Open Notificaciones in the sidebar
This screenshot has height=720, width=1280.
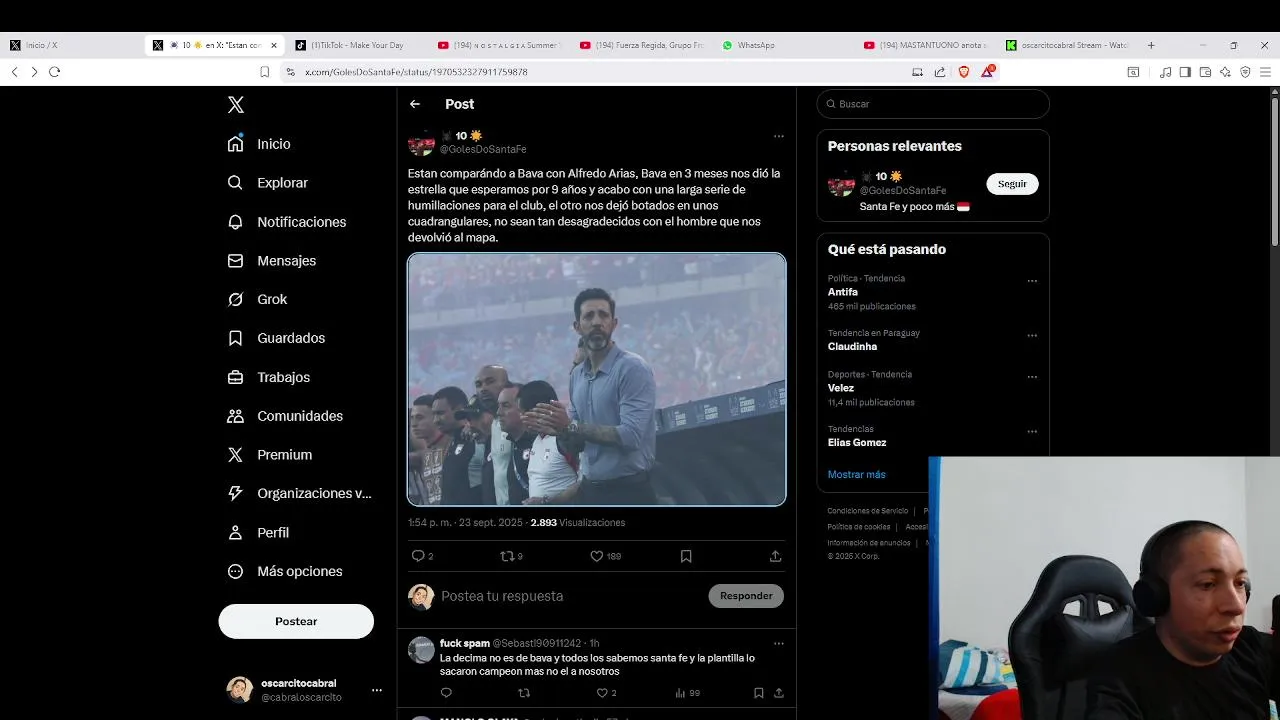coord(286,222)
